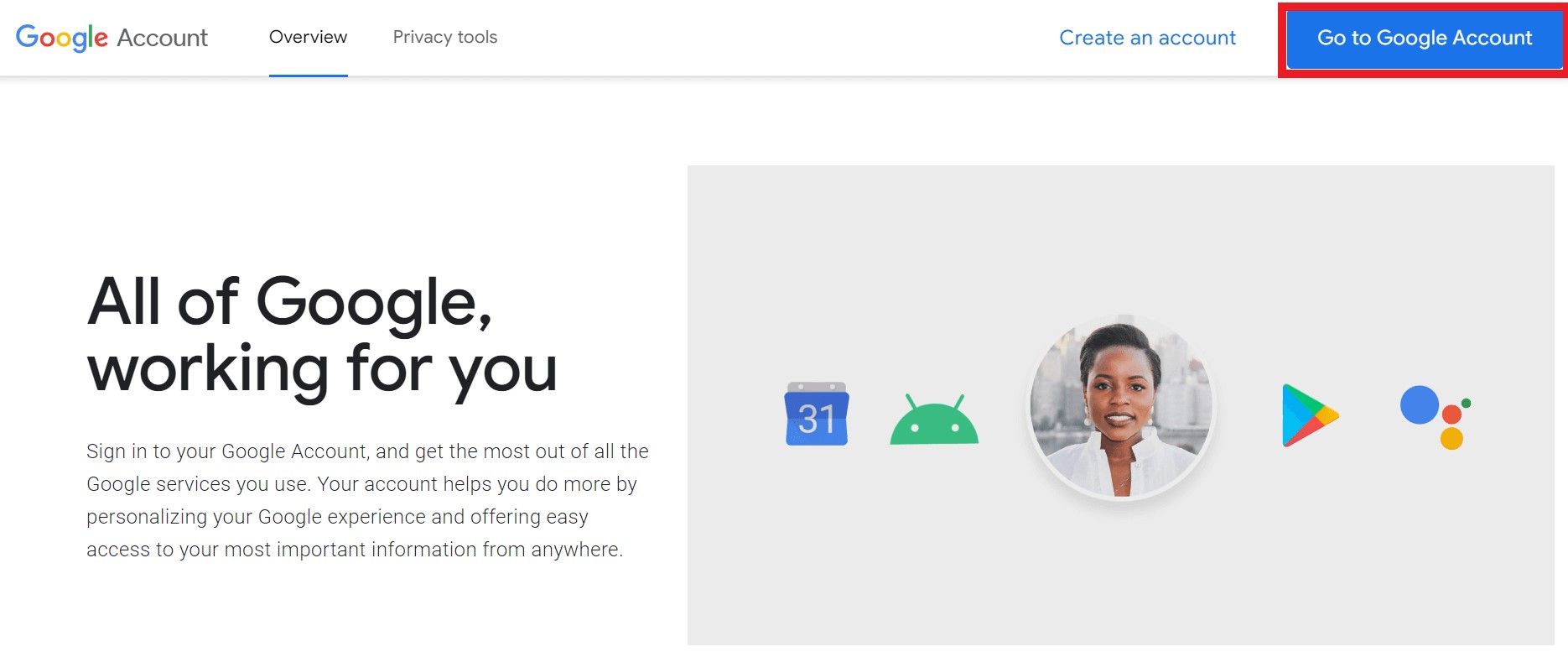The width and height of the screenshot is (1568, 657).
Task: Click the Google Calendar 31 icon
Action: pos(817,414)
